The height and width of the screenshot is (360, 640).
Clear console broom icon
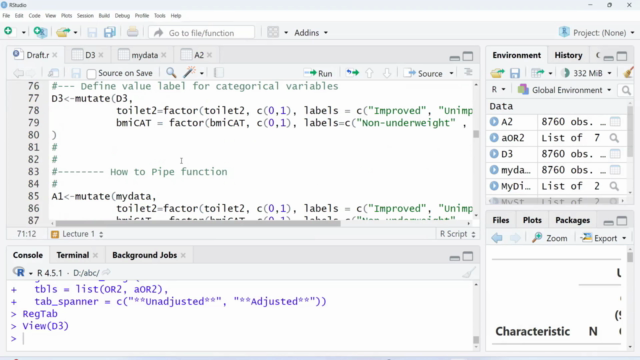point(469,272)
